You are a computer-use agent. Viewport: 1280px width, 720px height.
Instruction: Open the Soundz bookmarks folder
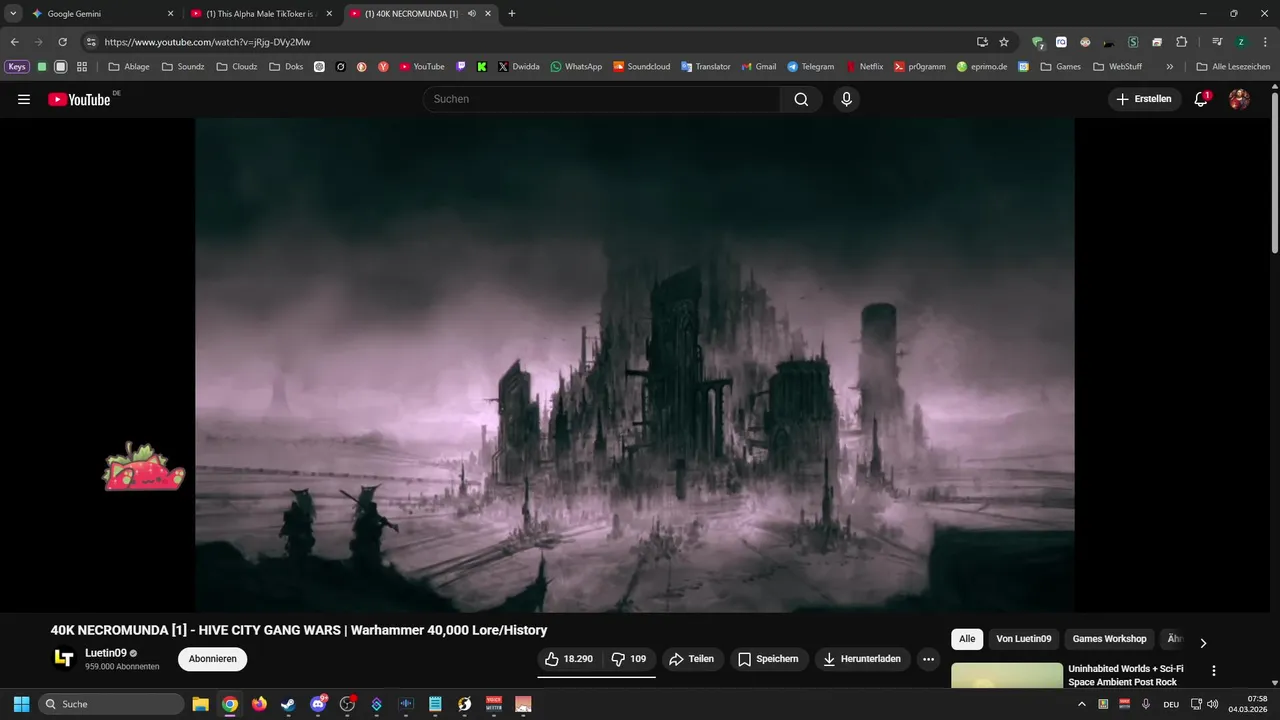pyautogui.click(x=183, y=67)
